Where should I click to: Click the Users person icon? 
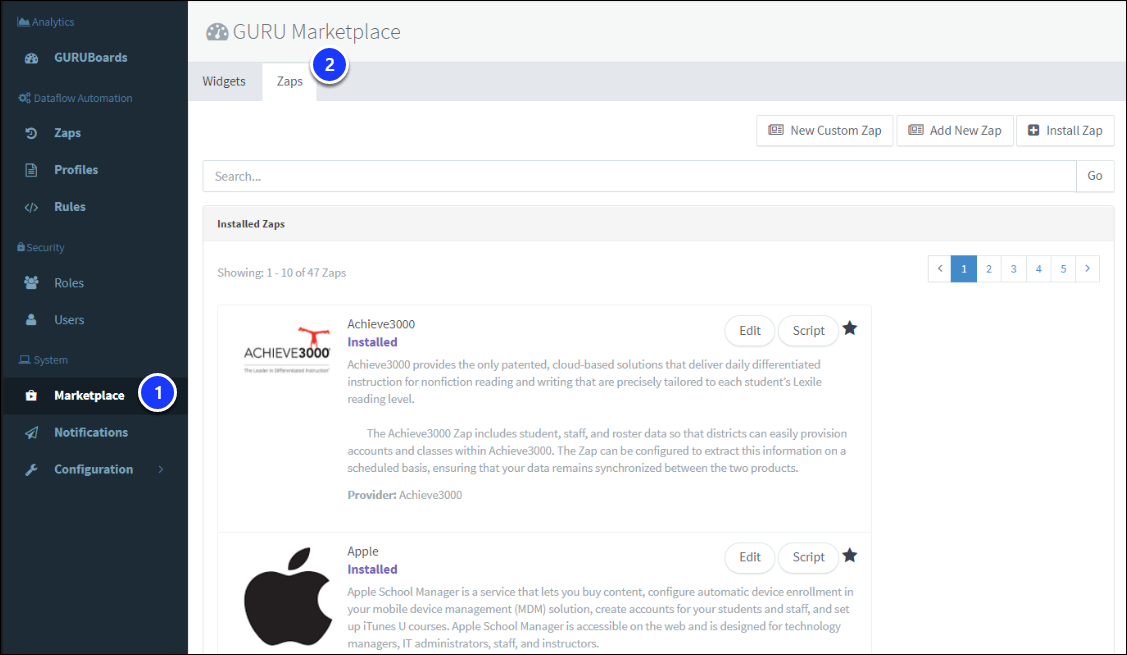[31, 320]
